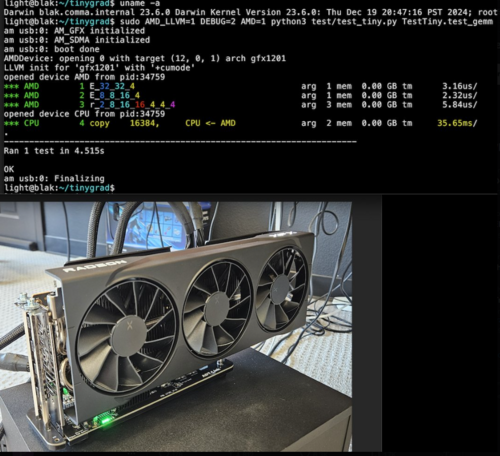Click the 'LLVM init for gfx1201' line
The image size is (500, 456).
coord(99,68)
